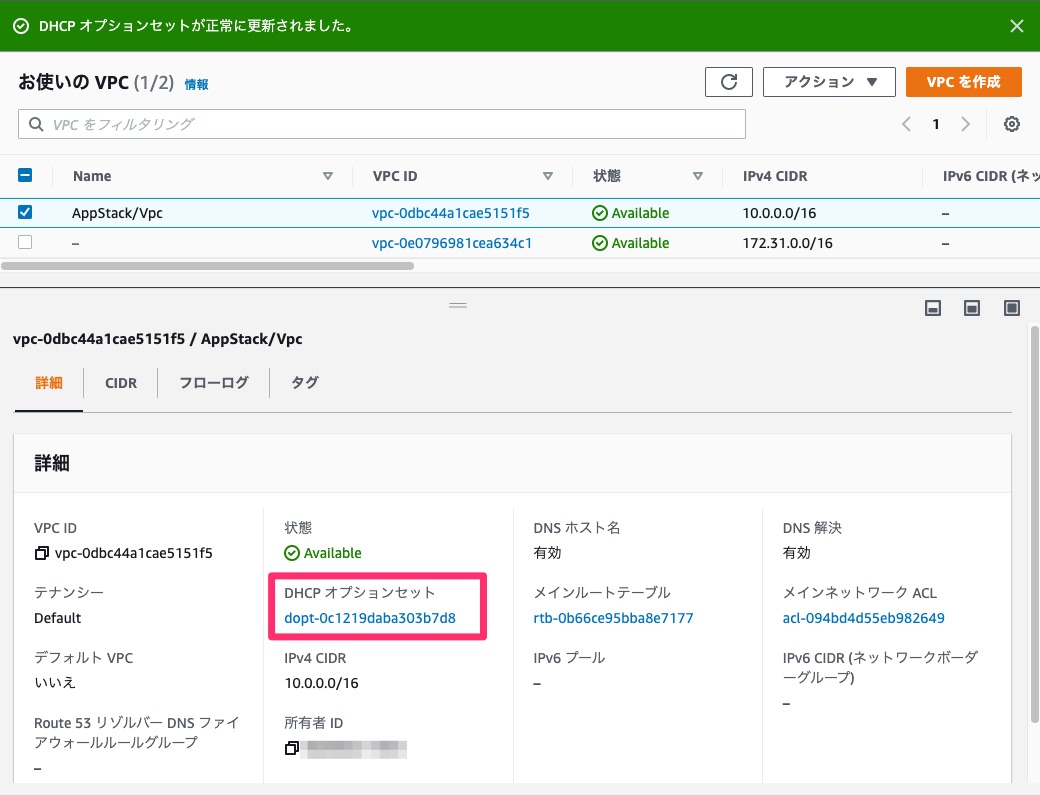This screenshot has width=1040, height=795.
Task: Click the VPC を作成 button
Action: (963, 82)
